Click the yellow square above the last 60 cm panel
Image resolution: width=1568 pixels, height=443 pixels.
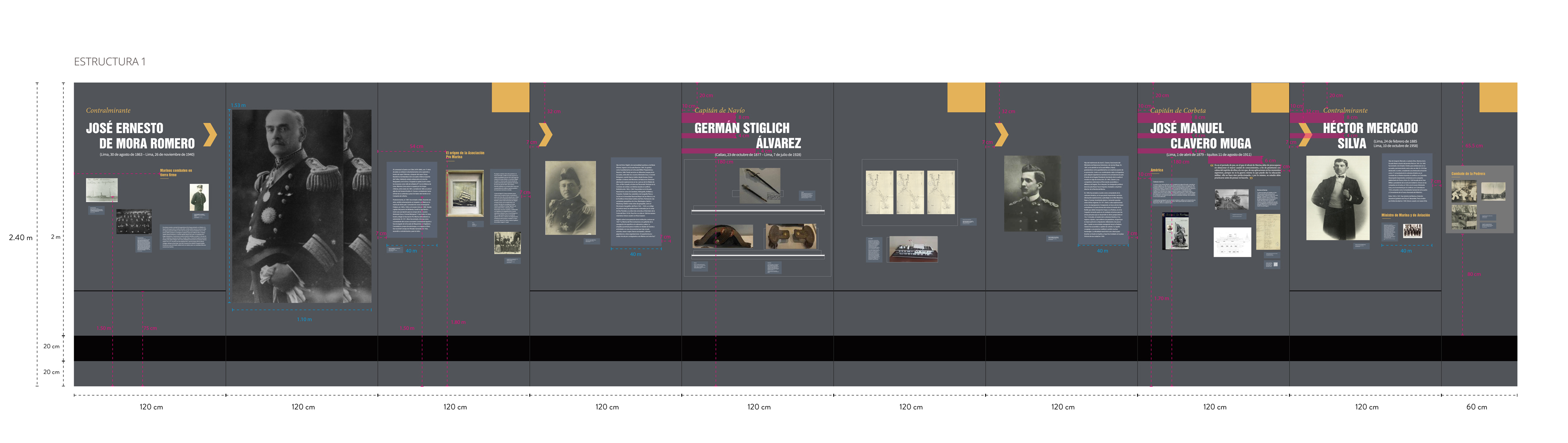tap(1498, 97)
